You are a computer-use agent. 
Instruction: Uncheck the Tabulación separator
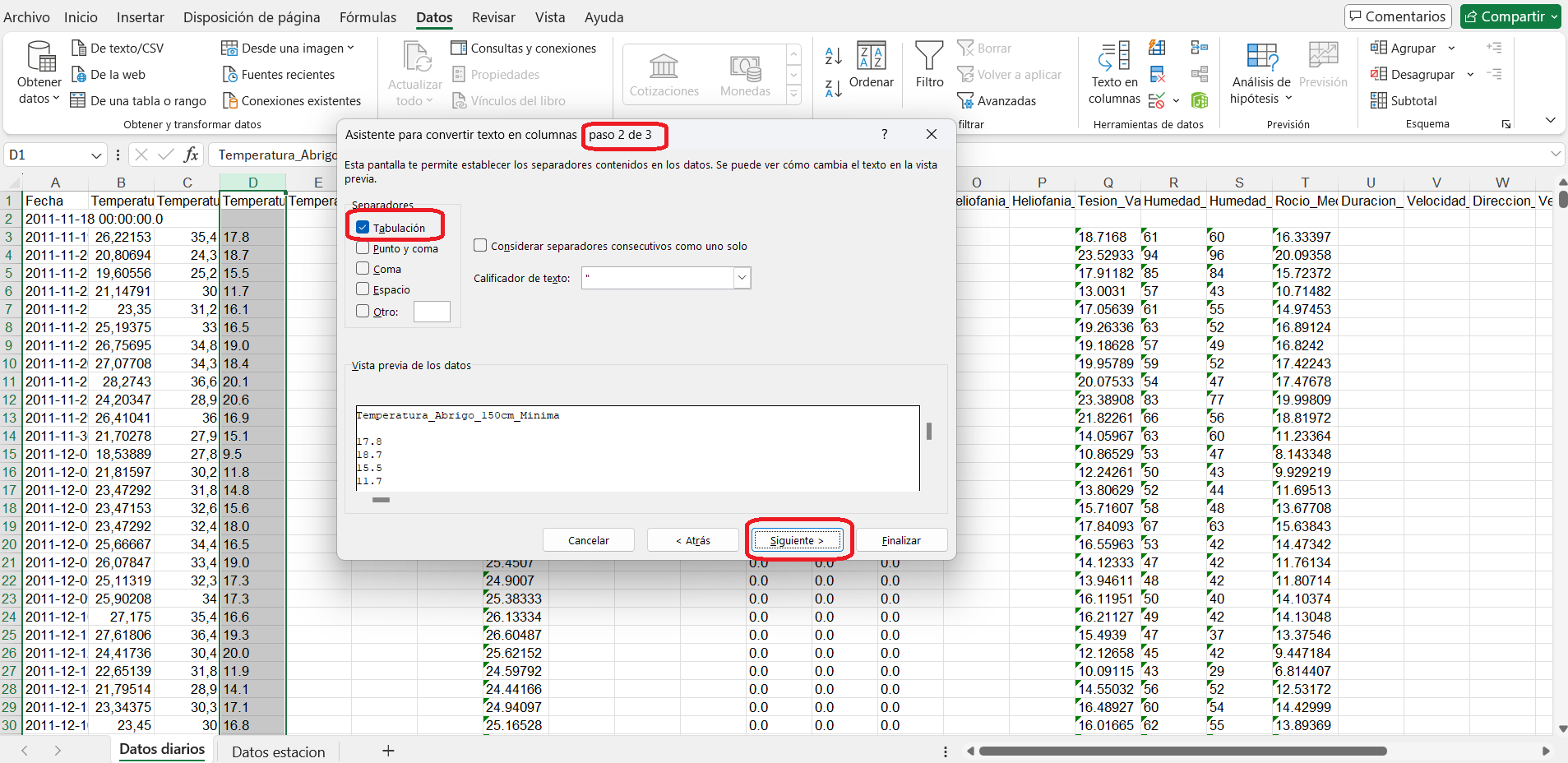pos(363,227)
